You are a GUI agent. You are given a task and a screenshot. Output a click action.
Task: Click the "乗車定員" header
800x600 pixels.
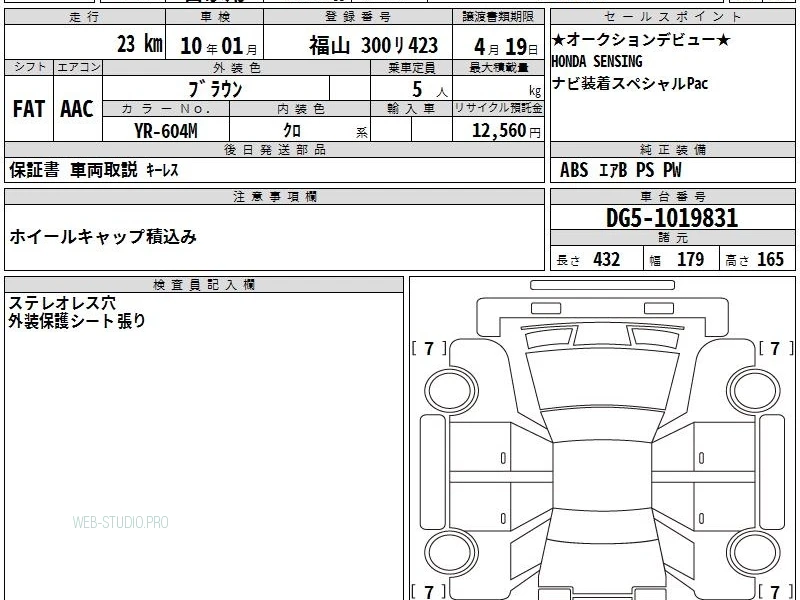click(x=411, y=67)
